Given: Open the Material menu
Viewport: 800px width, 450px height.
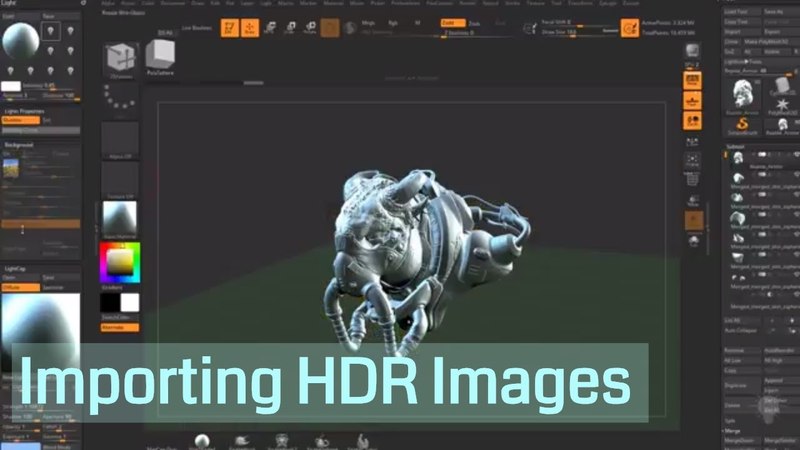Looking at the screenshot, I should pos(333,3).
